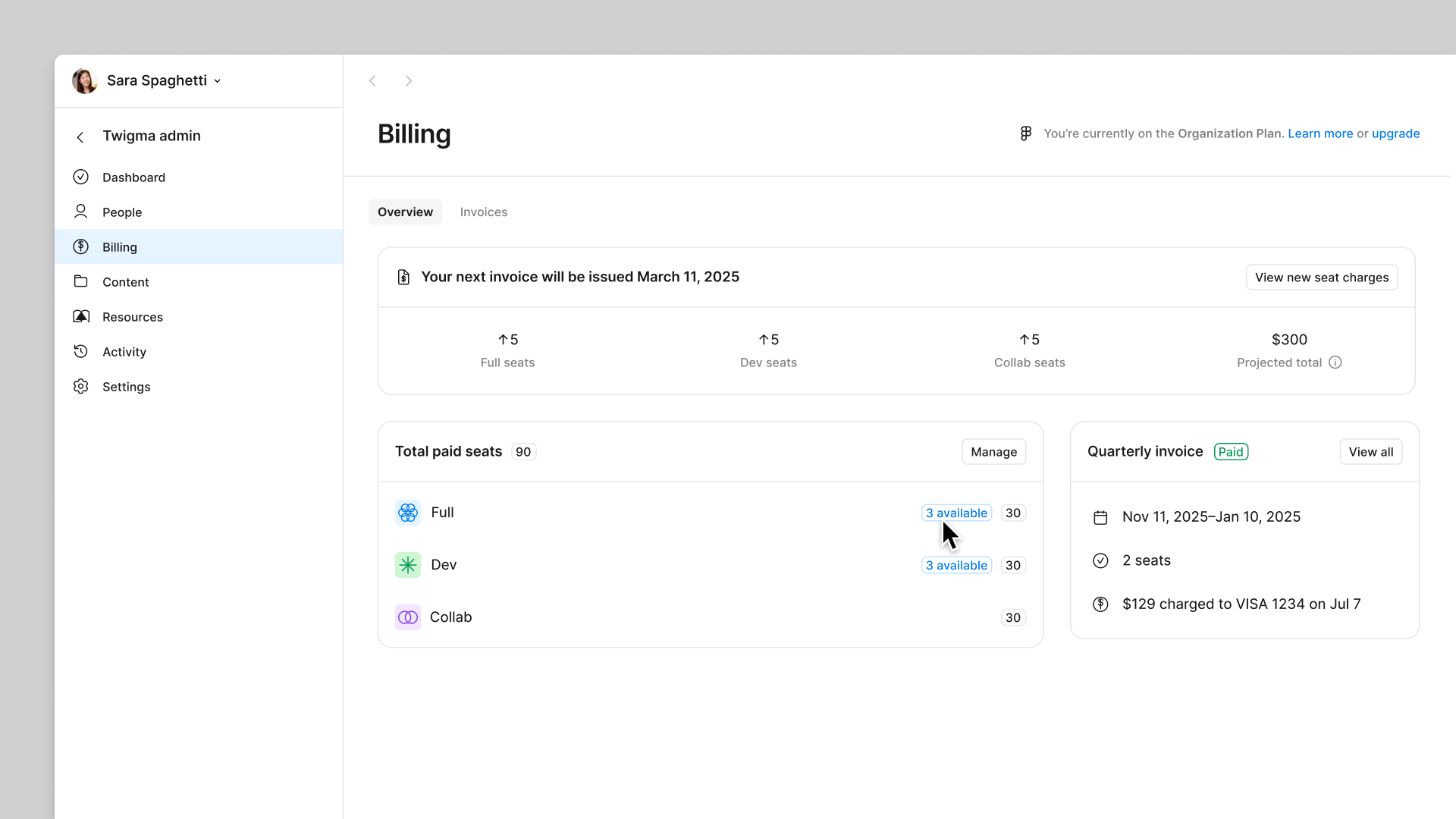Click the Dashboard nav icon
This screenshot has height=819, width=1456.
pos(80,177)
